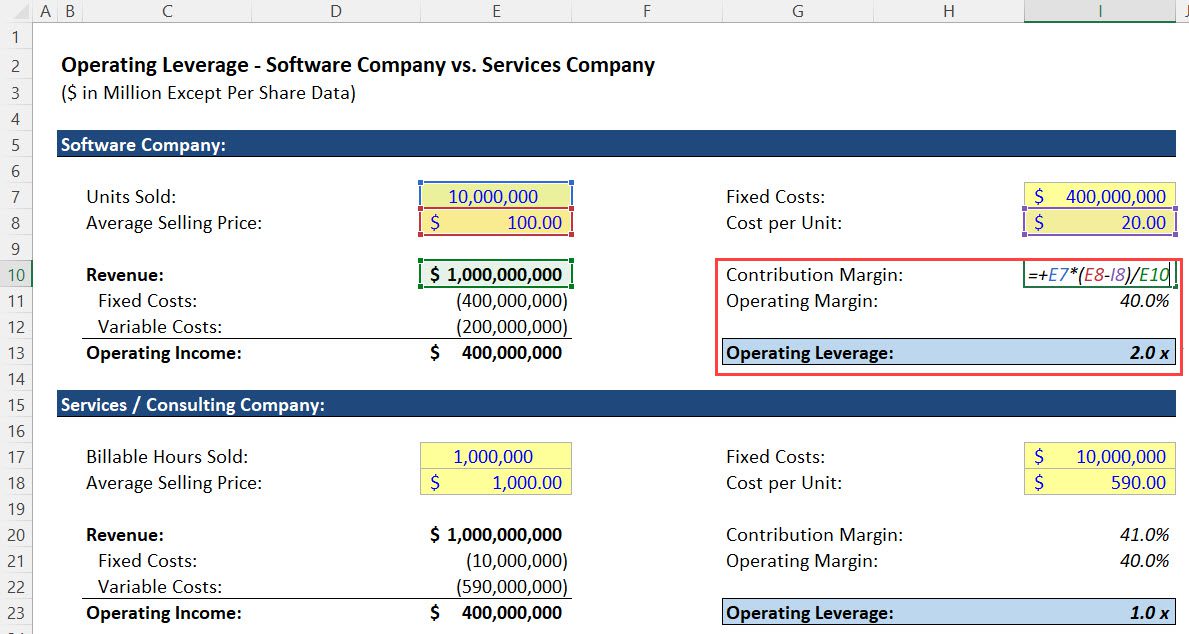The image size is (1189, 634).
Task: Click the Billable Hours Sold cell 1,000,000
Action: point(496,456)
